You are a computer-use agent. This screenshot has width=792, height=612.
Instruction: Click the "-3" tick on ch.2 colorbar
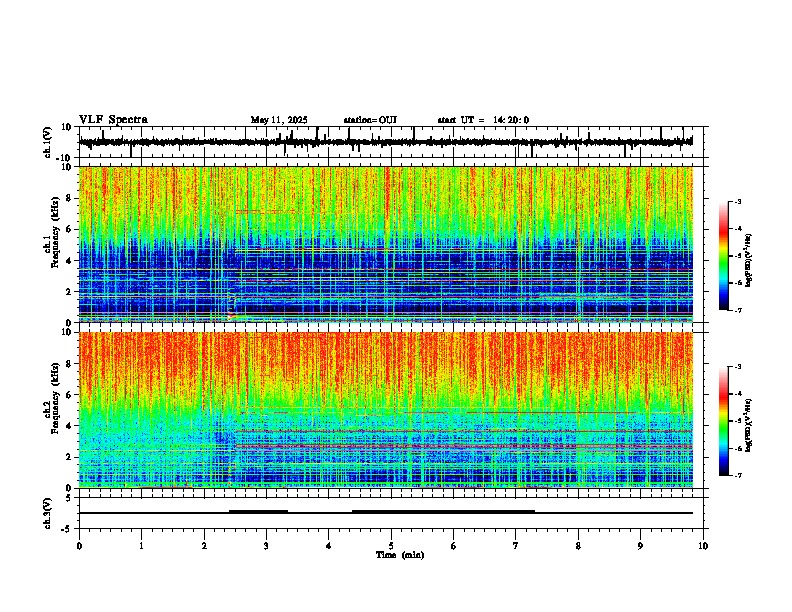click(737, 367)
